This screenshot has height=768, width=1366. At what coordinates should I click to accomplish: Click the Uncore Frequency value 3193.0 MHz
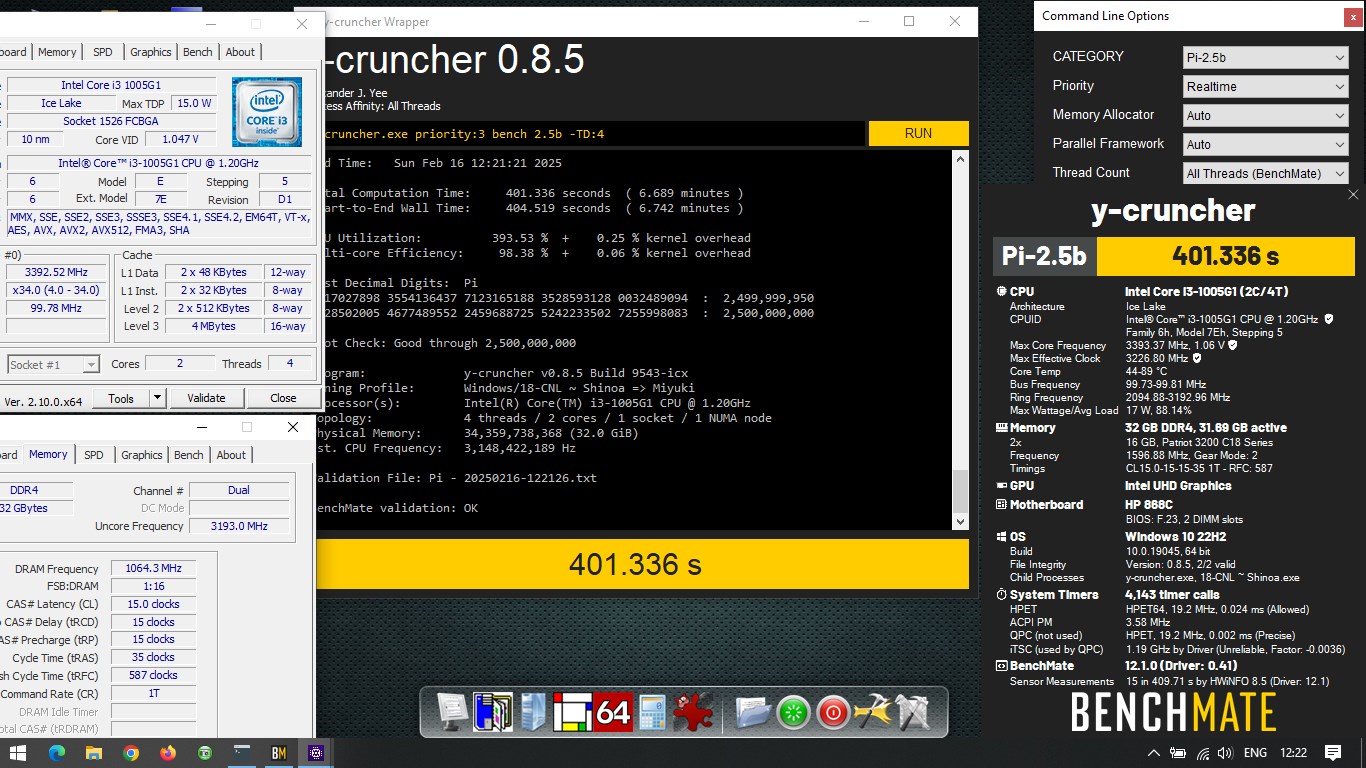[x=238, y=526]
